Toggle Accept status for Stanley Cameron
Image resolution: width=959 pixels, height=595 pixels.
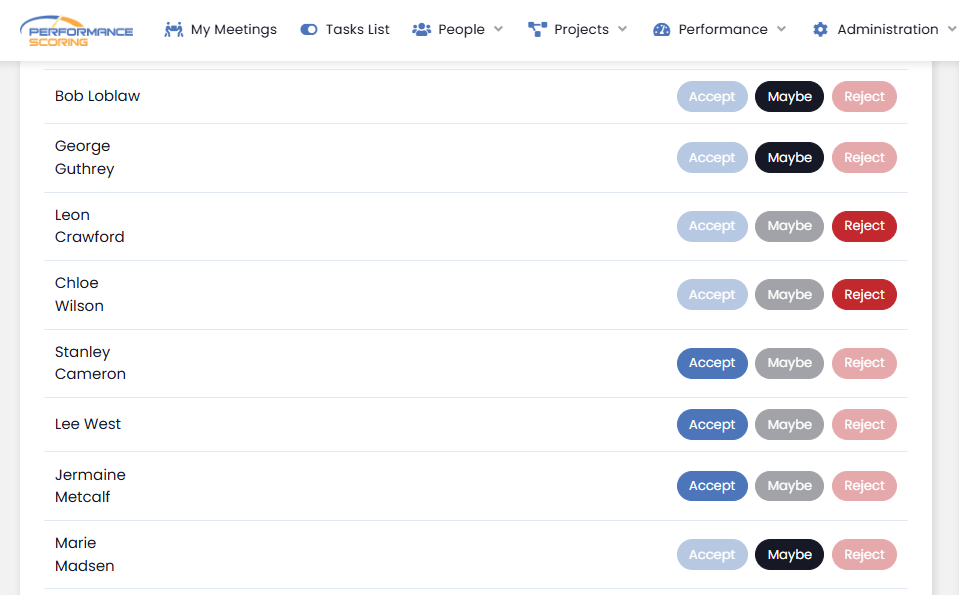712,363
